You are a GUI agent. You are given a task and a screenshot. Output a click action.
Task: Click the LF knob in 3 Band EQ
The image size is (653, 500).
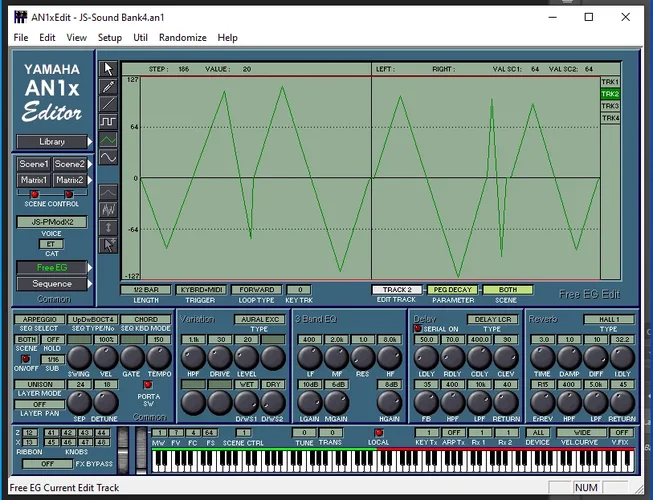309,358
